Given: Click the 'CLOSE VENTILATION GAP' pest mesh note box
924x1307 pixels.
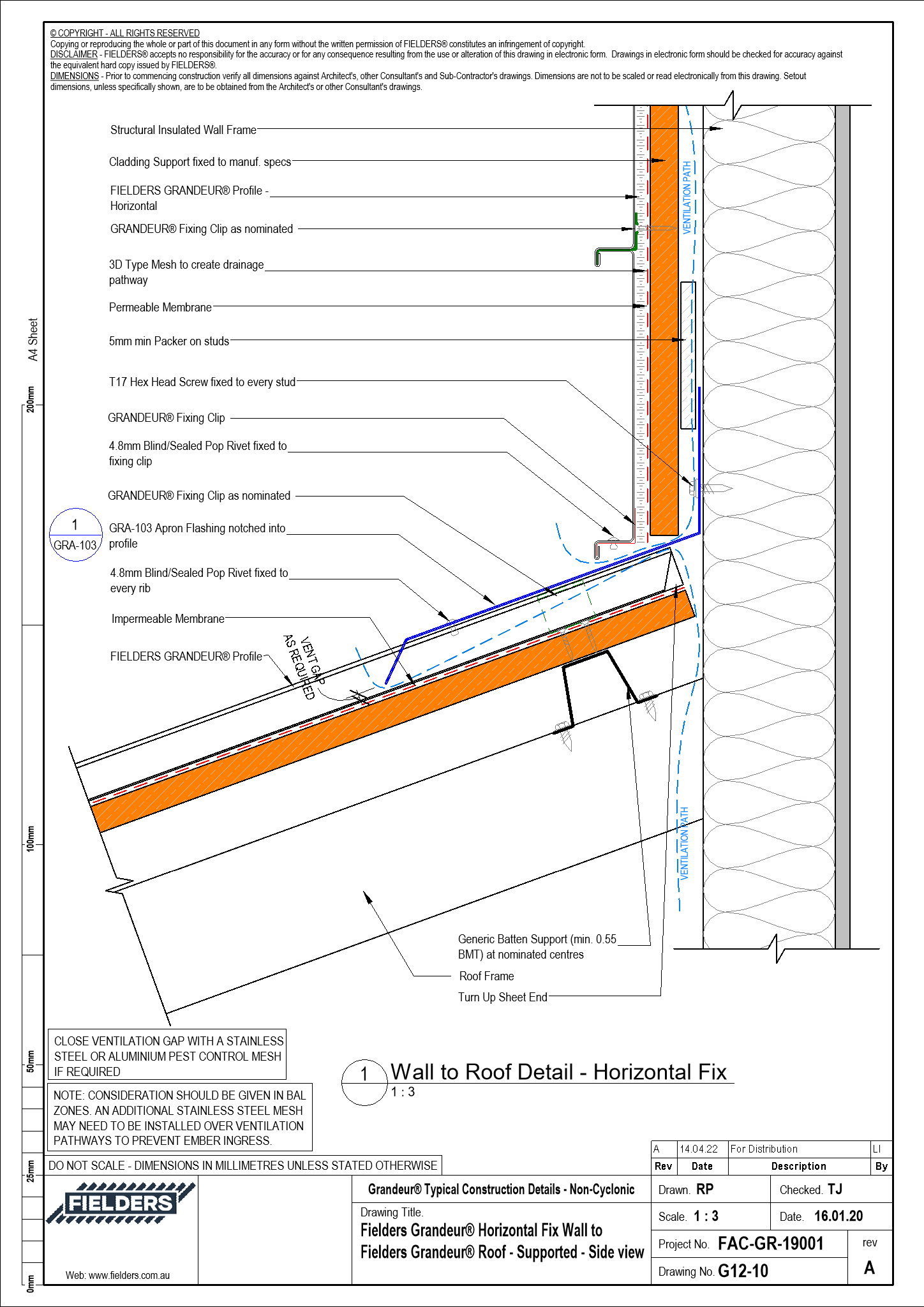Looking at the screenshot, I should tap(167, 1055).
